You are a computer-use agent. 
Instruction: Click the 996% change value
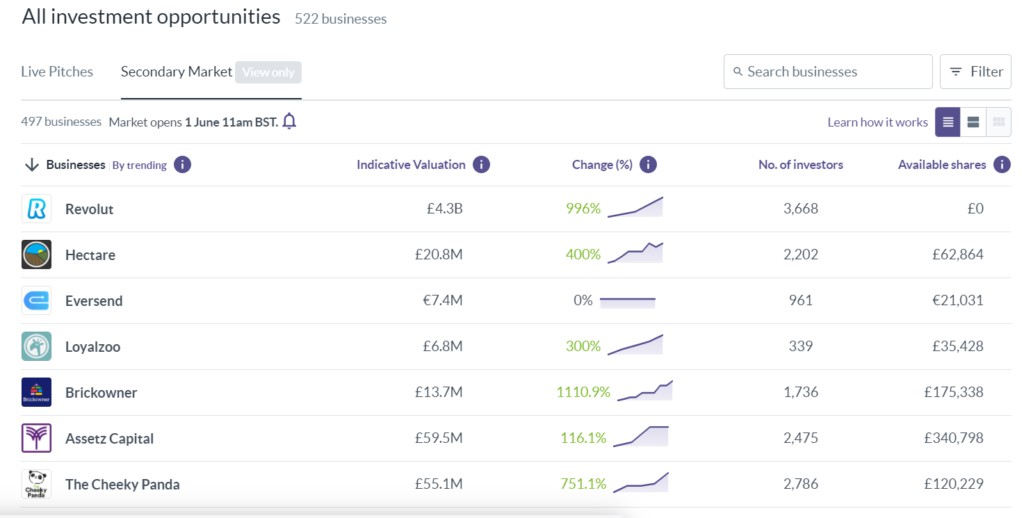coord(583,209)
